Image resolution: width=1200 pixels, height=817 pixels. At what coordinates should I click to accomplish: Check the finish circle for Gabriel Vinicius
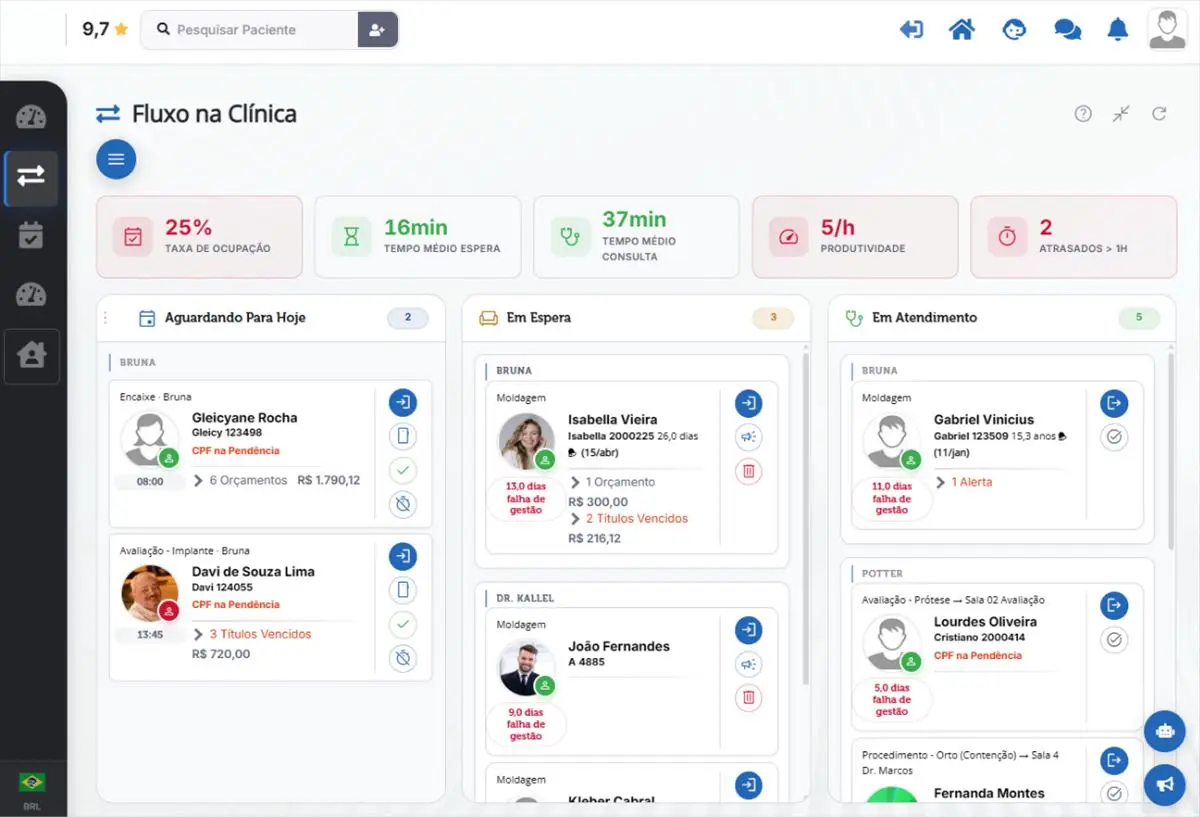[1114, 437]
